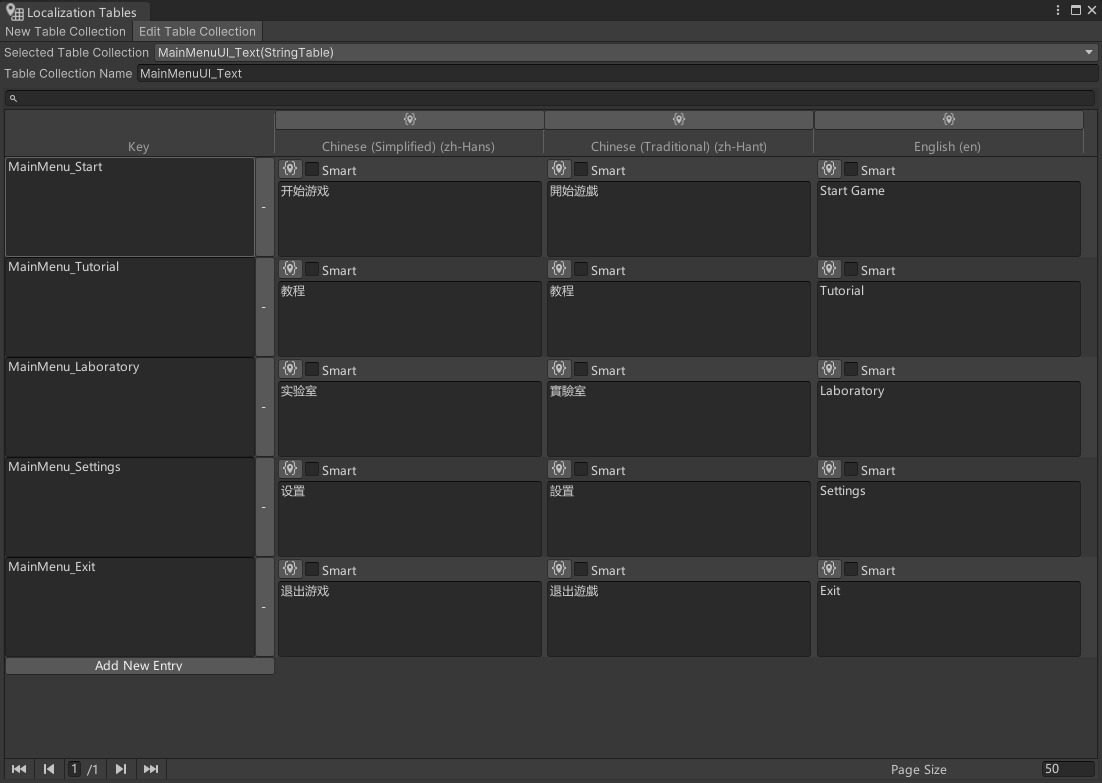Select the MainMenu_Laboratory key field
The width and height of the screenshot is (1102, 783).
tap(130, 407)
